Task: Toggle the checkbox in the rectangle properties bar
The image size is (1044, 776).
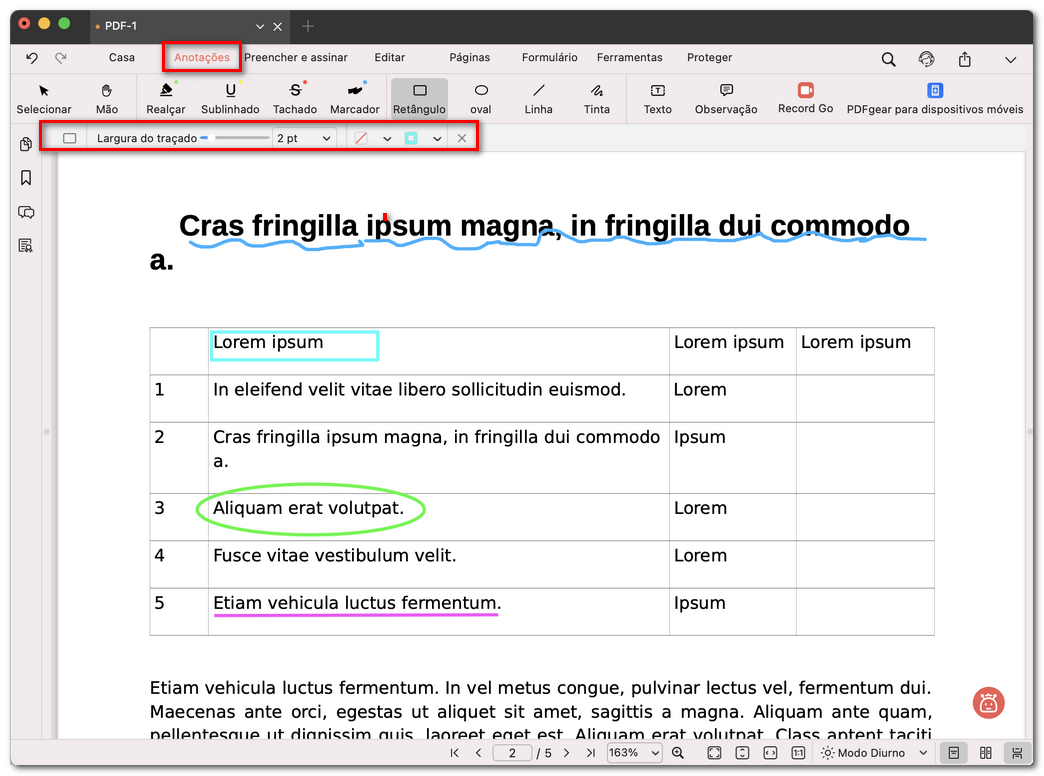Action: point(70,138)
